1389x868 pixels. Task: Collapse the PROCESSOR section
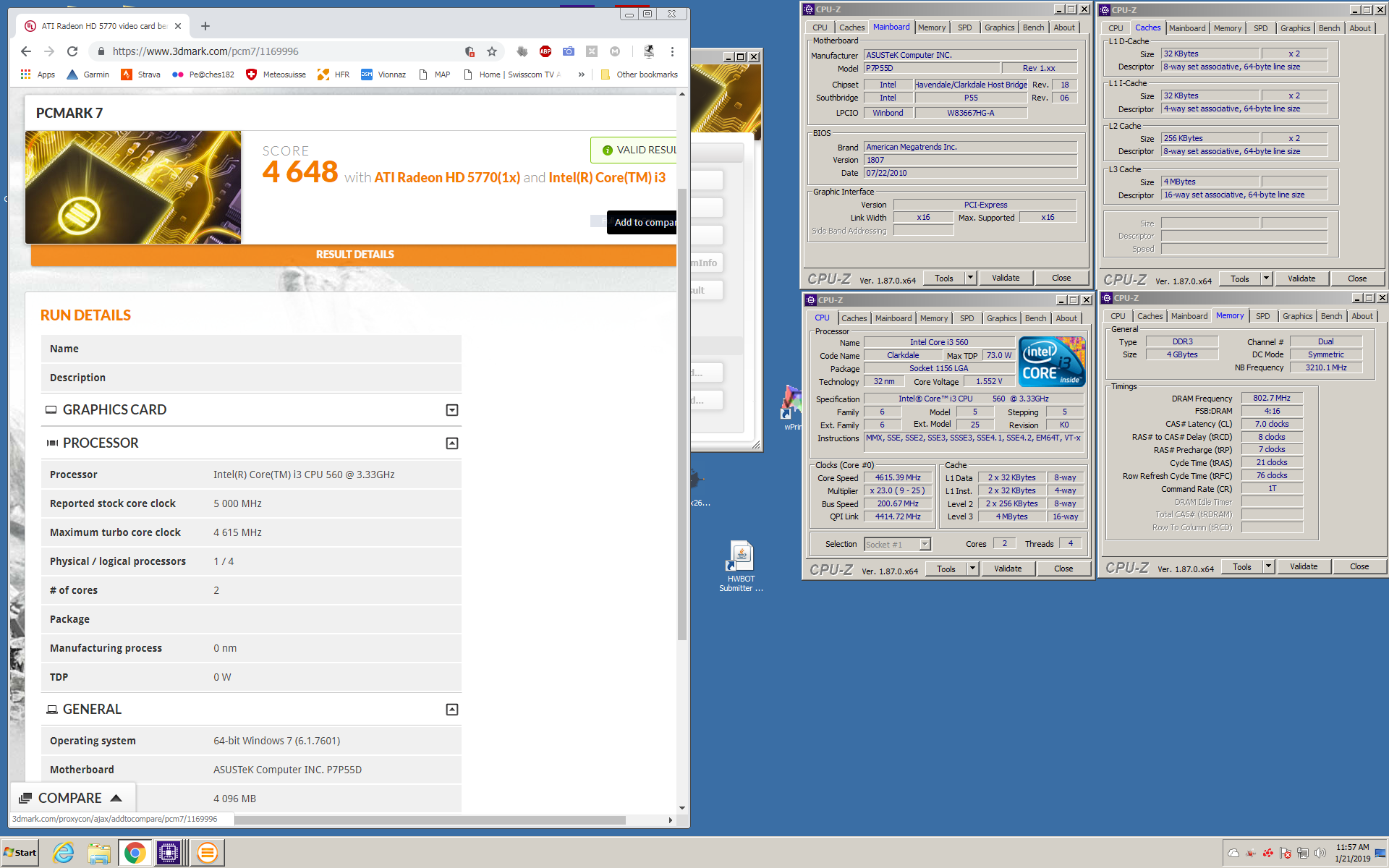[452, 443]
